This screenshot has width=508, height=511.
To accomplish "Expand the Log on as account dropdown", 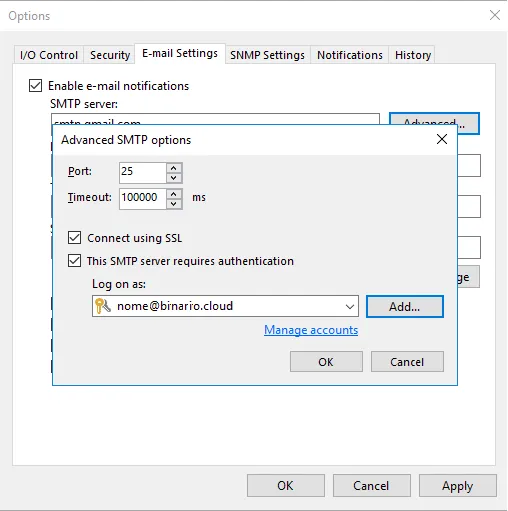I will (x=350, y=306).
